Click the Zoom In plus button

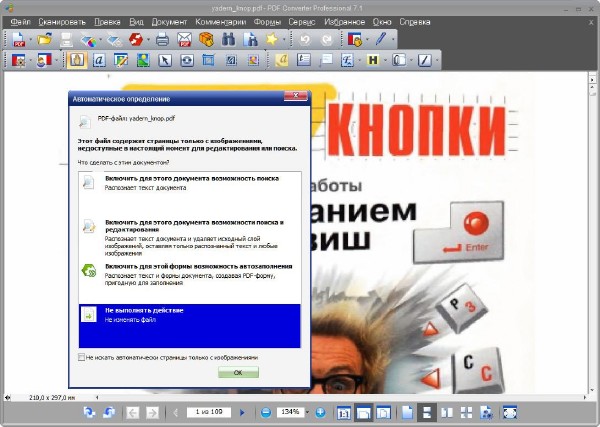(321, 412)
